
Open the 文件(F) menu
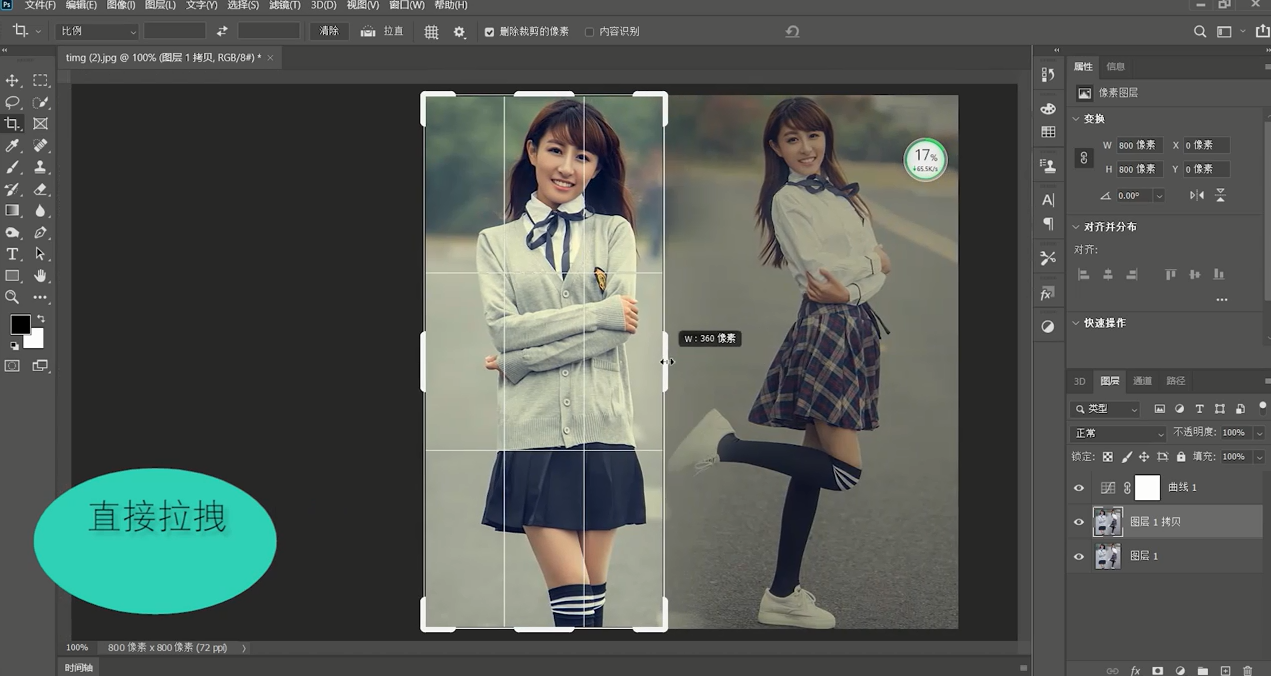[40, 5]
